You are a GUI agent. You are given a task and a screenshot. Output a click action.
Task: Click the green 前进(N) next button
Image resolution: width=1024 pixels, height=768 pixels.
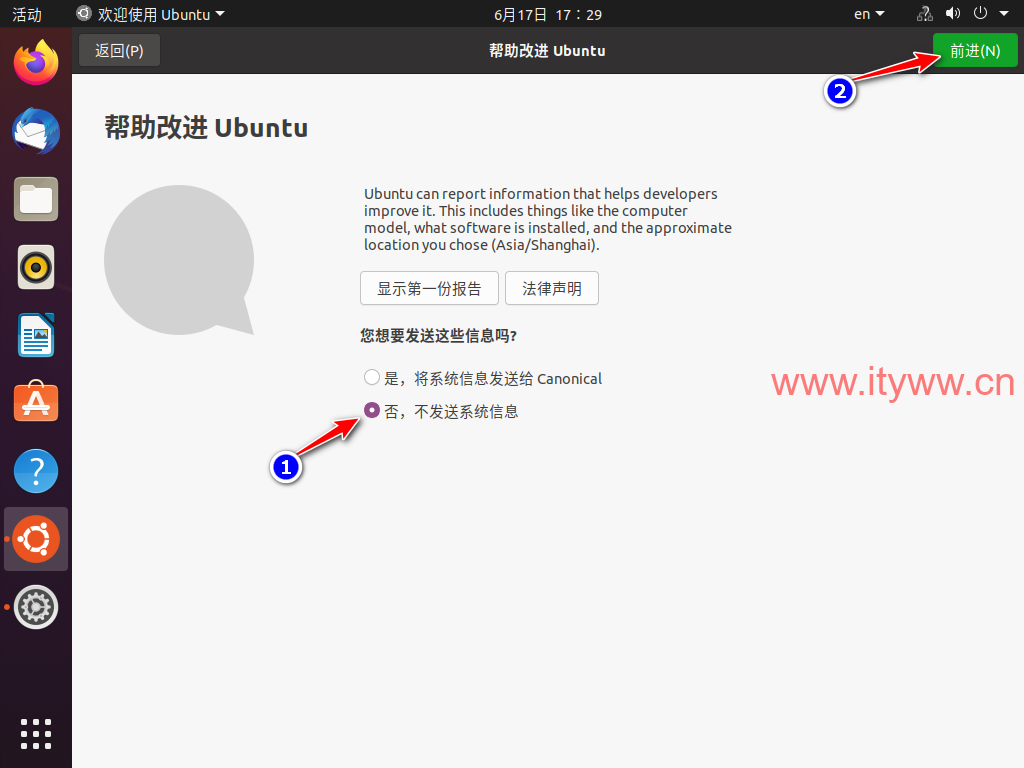tap(975, 50)
